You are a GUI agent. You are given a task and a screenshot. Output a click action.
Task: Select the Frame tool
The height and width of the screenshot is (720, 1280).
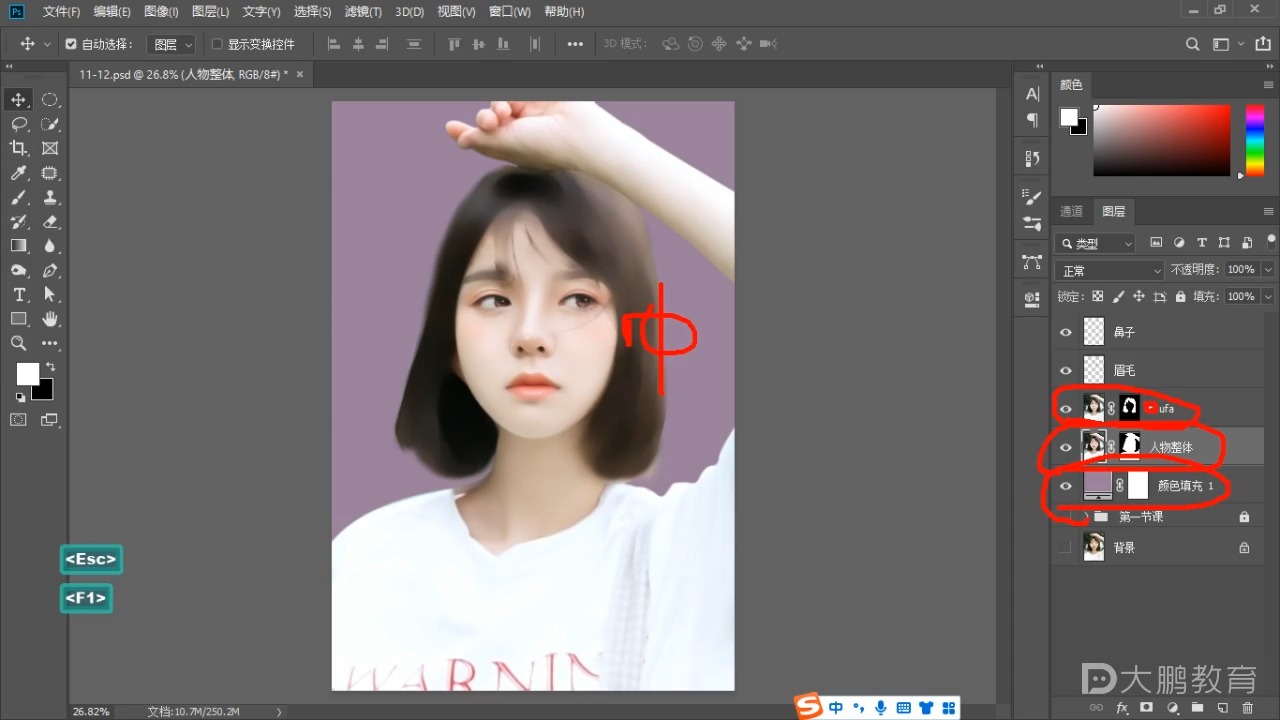(50, 148)
